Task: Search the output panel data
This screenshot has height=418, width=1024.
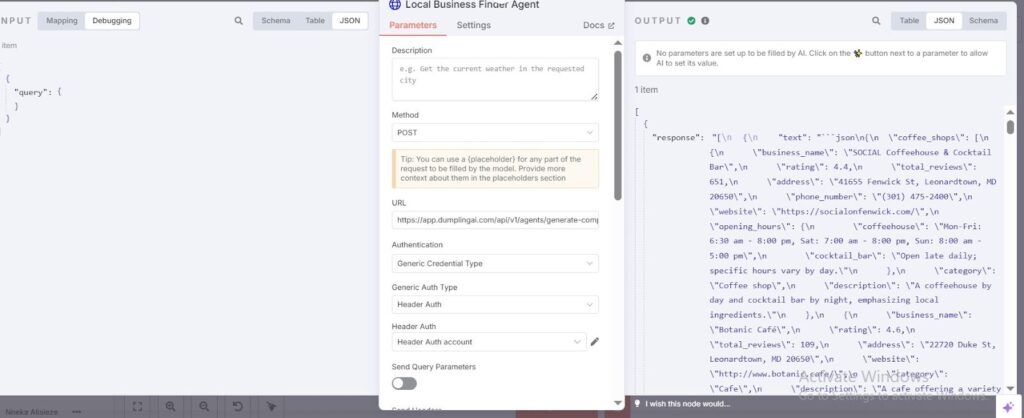Action: pos(876,21)
